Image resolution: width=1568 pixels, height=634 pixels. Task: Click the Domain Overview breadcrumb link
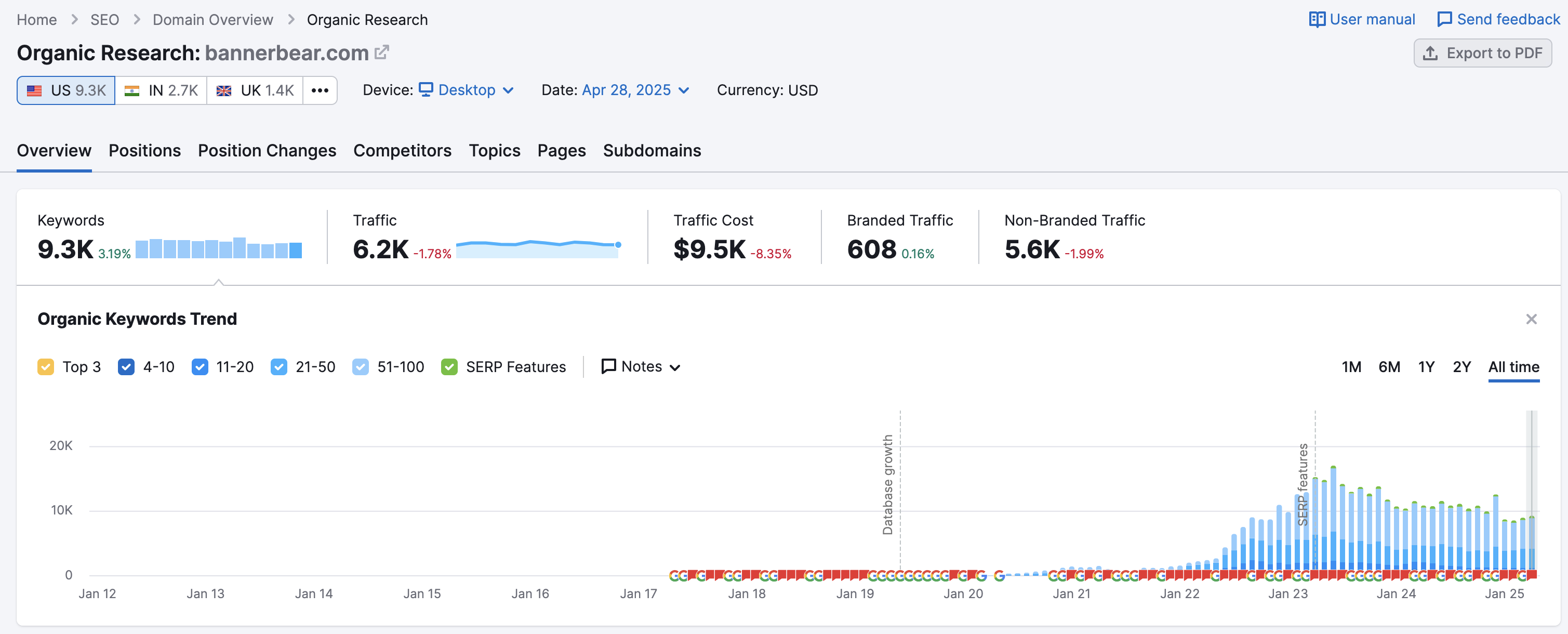[212, 20]
